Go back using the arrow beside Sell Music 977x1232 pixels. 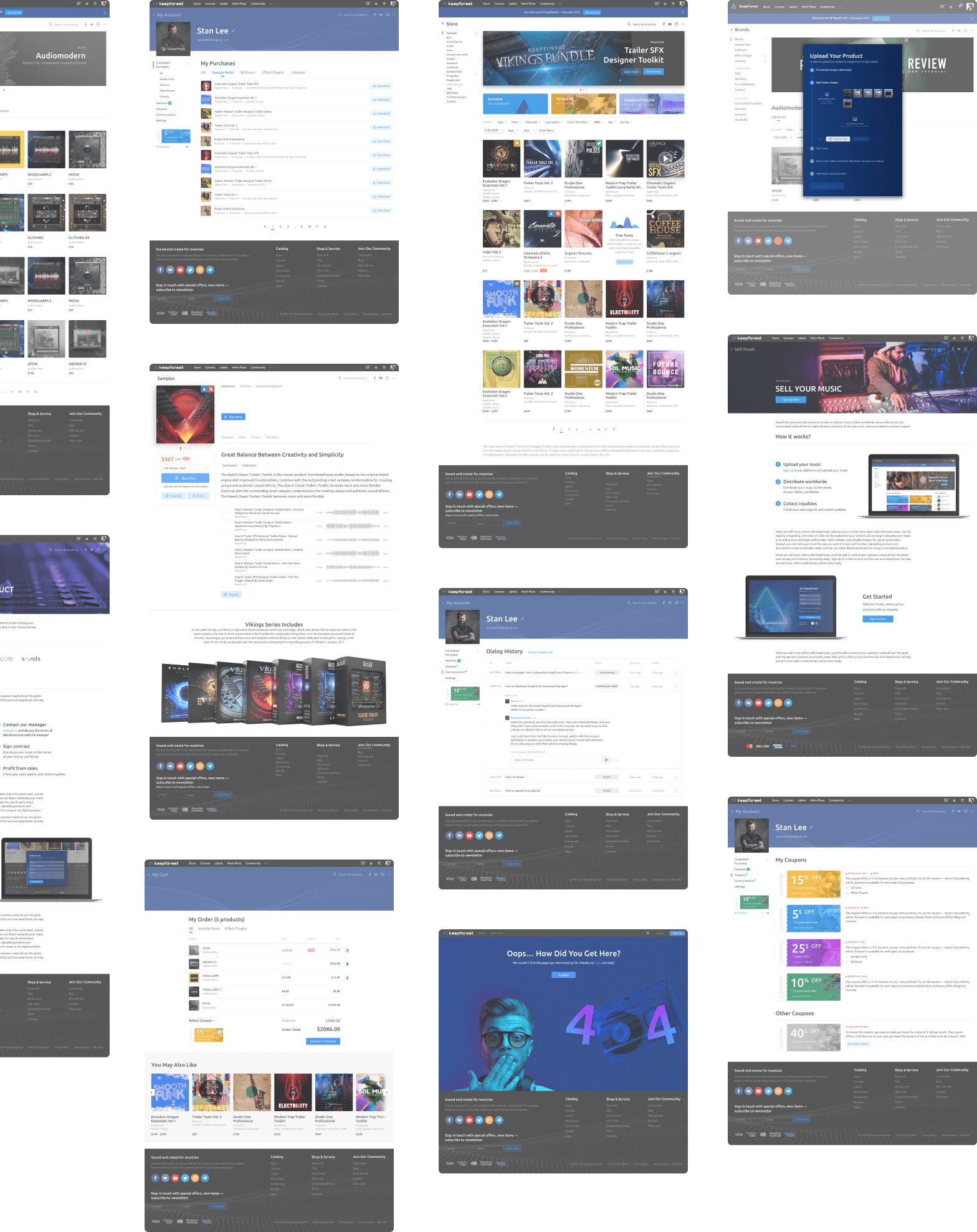click(732, 349)
